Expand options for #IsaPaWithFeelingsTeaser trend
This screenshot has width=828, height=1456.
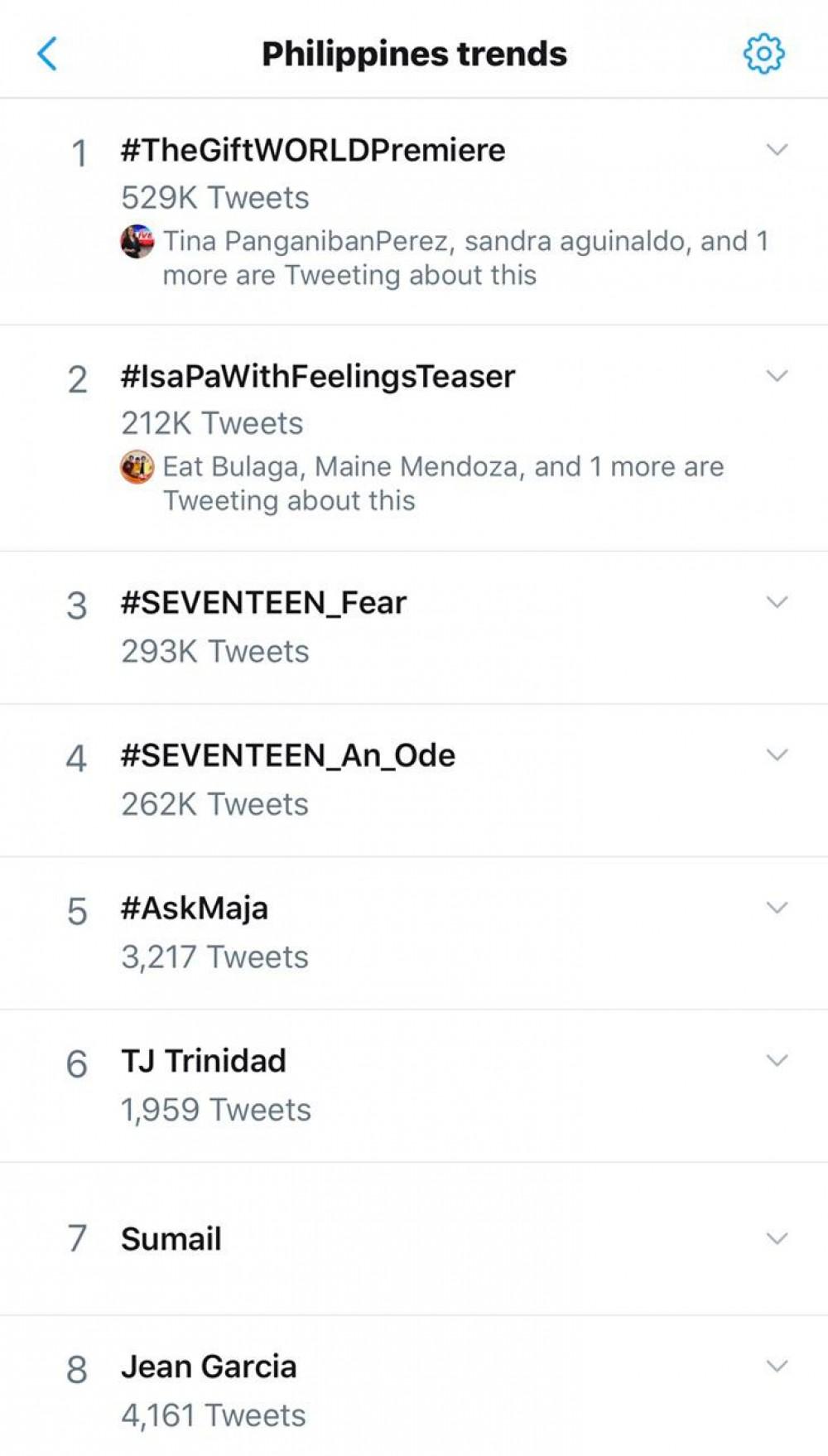pyautogui.click(x=777, y=376)
